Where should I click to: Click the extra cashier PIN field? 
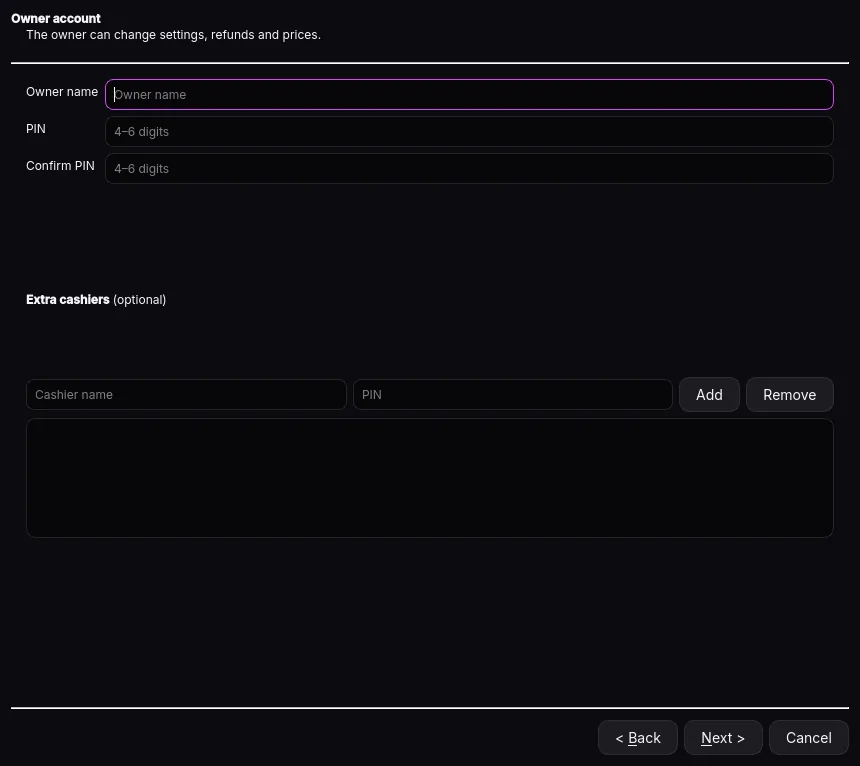513,394
